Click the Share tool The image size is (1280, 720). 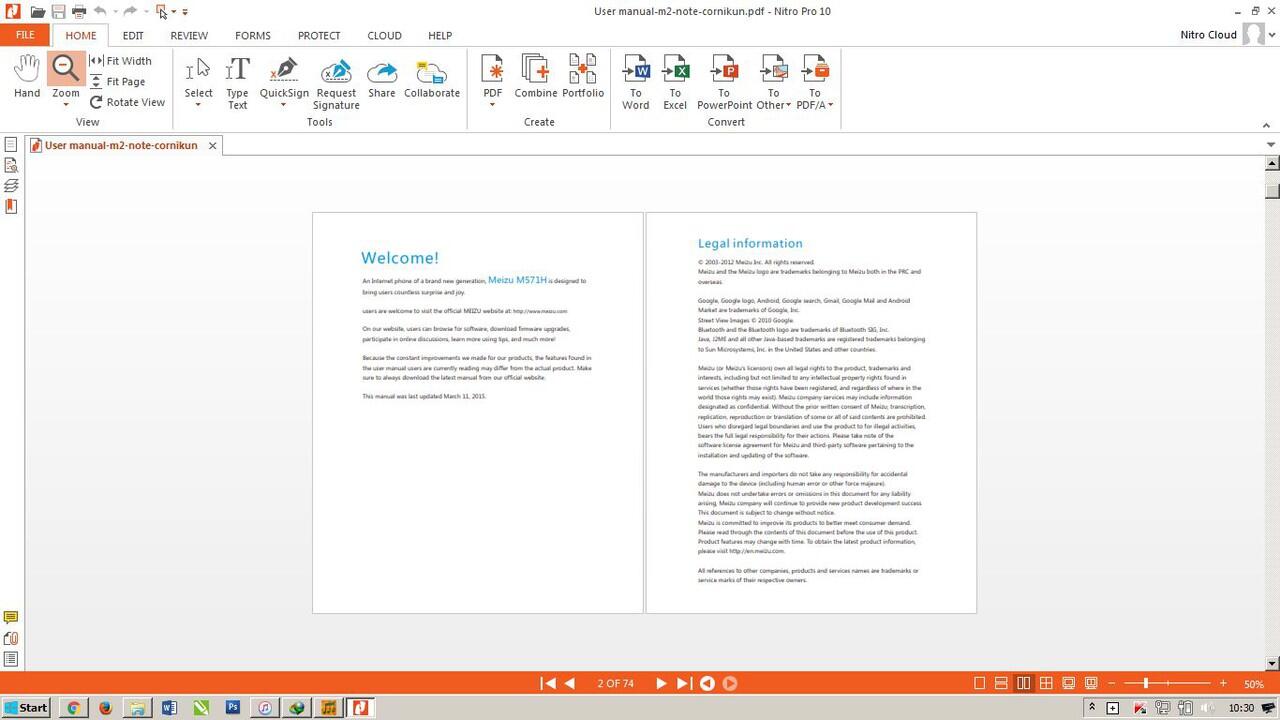click(382, 77)
